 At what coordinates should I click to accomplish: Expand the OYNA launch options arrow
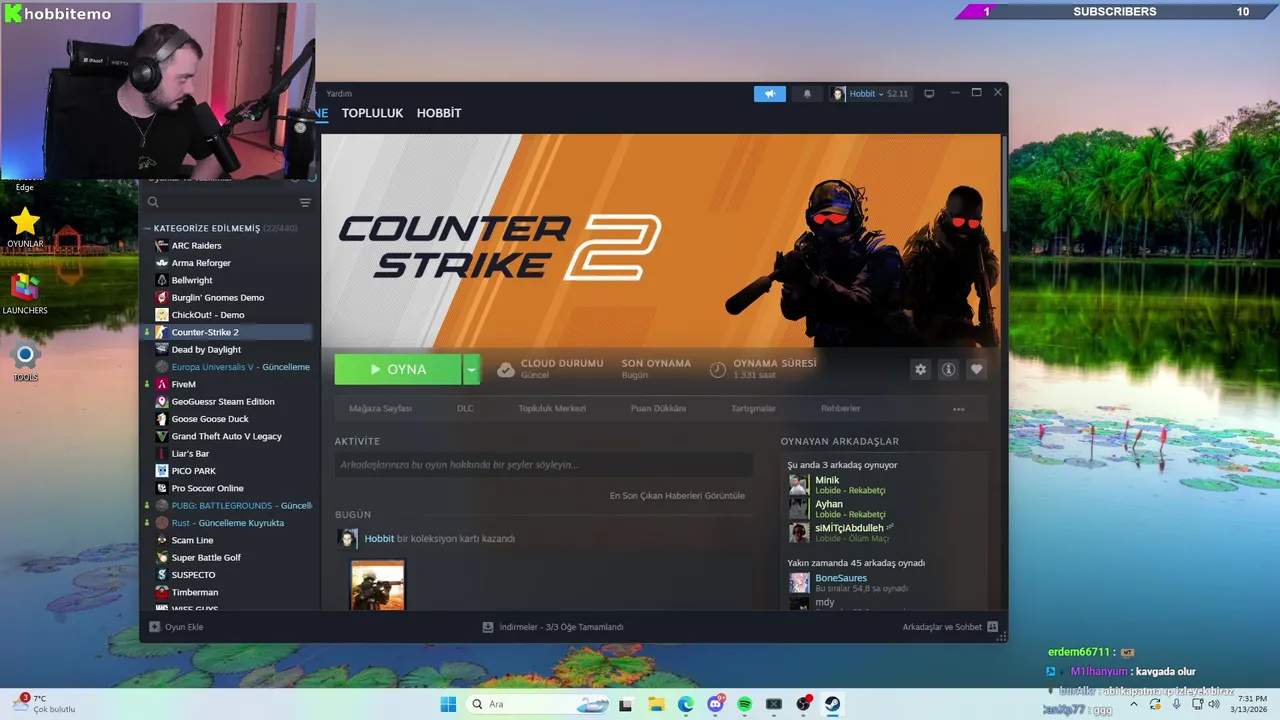point(471,369)
